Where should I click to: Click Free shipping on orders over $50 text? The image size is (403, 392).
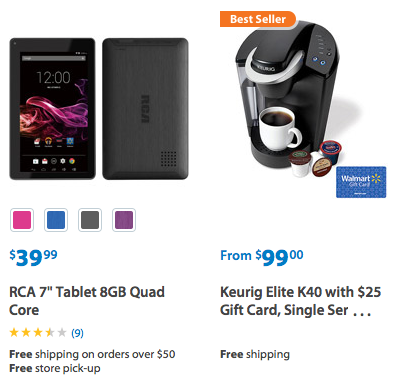[x=92, y=354]
